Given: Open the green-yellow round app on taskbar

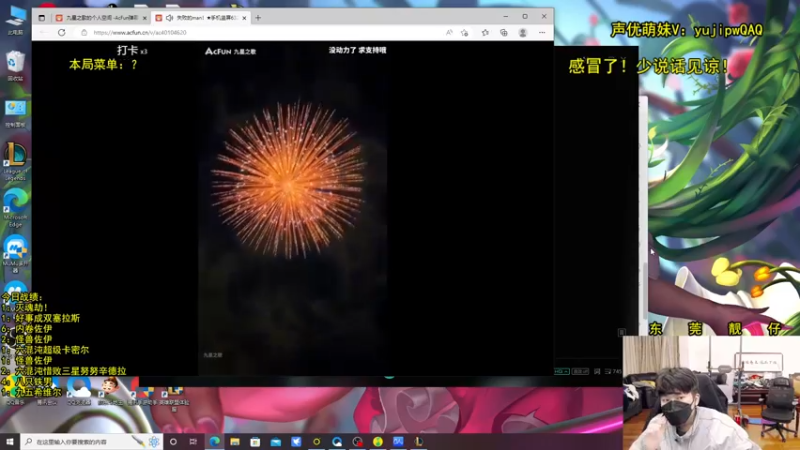Looking at the screenshot, I should [x=378, y=441].
